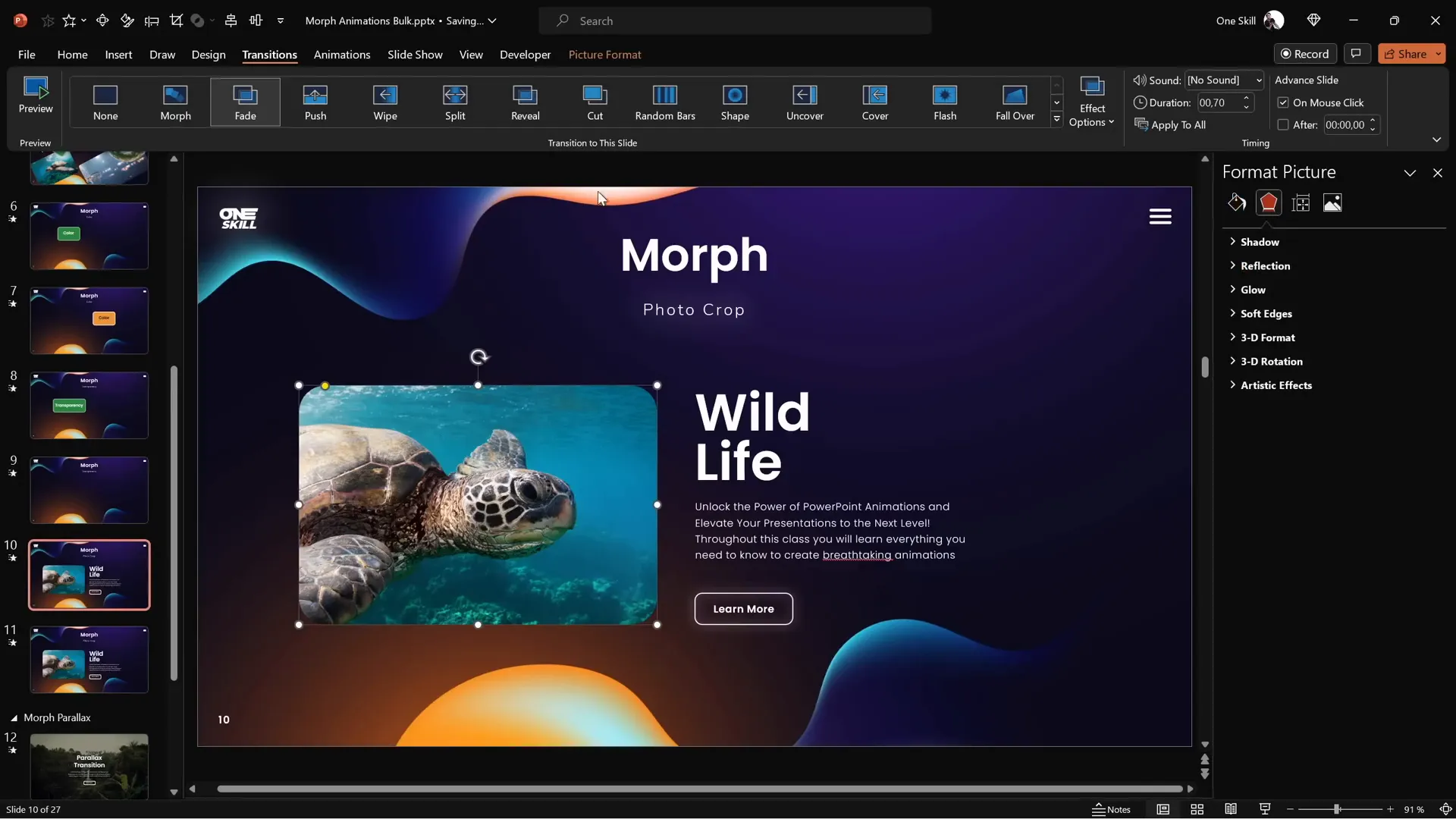Open Fill & Line tab in Format Picture

1237,202
